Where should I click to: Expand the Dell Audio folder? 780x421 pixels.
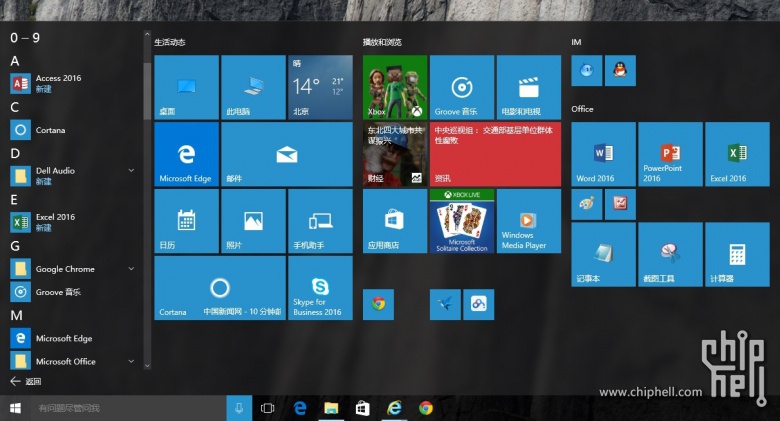[131, 170]
